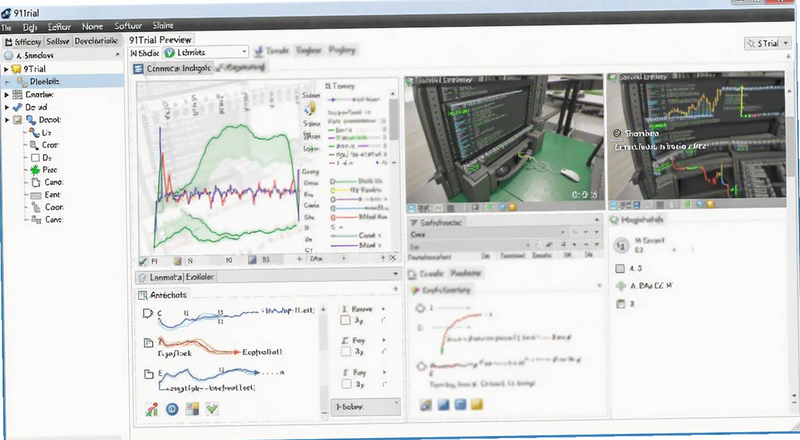
Task: Click the yellow square icon in bottom center panel
Action: [477, 405]
